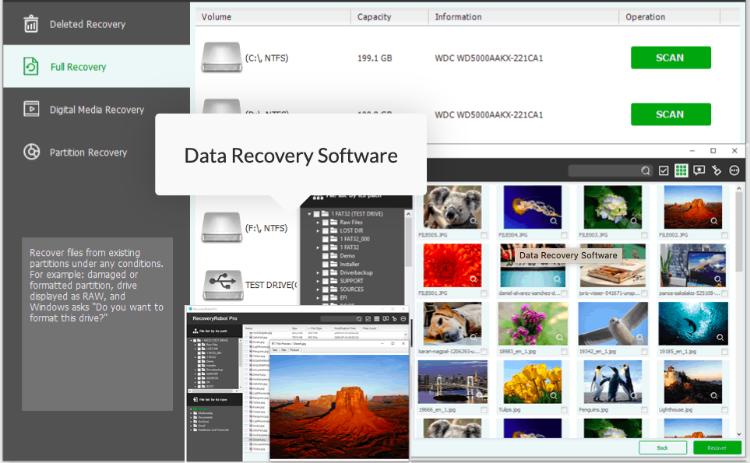Preview the red flower image via magnifier
Screen dimensions: 750x463
[474, 278]
